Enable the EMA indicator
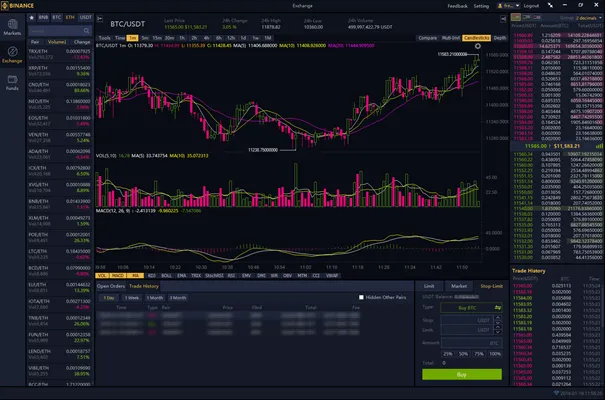The image size is (605, 400). 182,276
